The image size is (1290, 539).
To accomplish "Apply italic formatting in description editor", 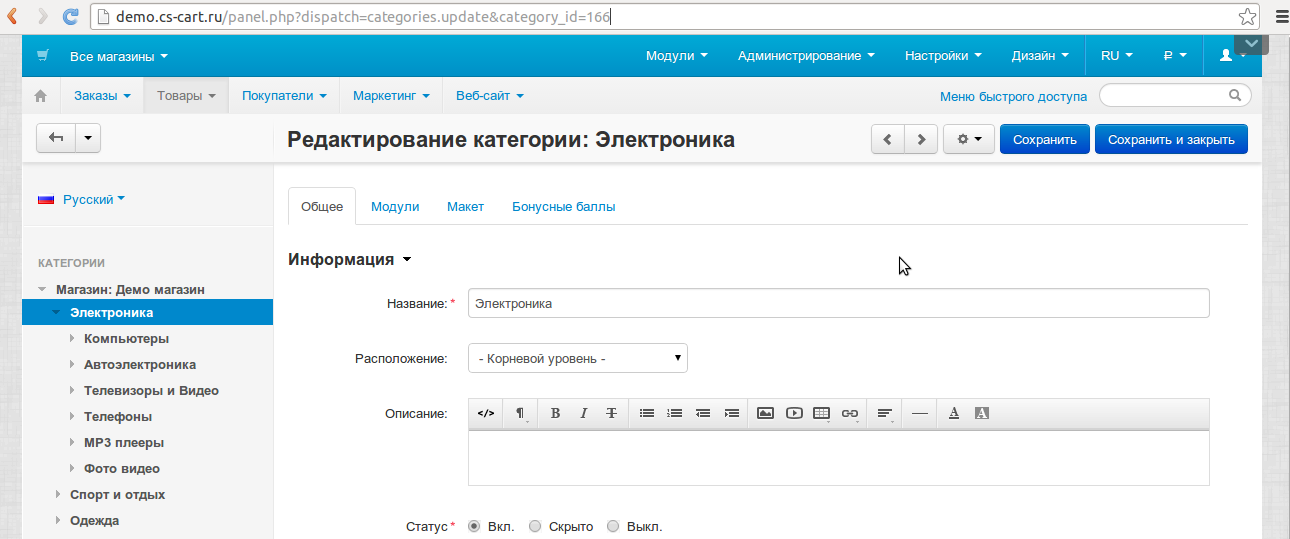I will (583, 413).
